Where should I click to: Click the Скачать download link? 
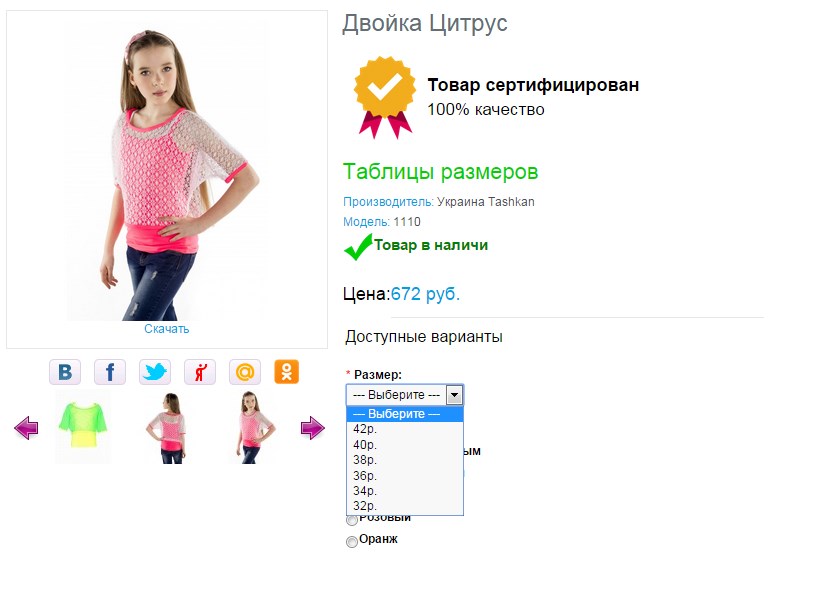167,329
